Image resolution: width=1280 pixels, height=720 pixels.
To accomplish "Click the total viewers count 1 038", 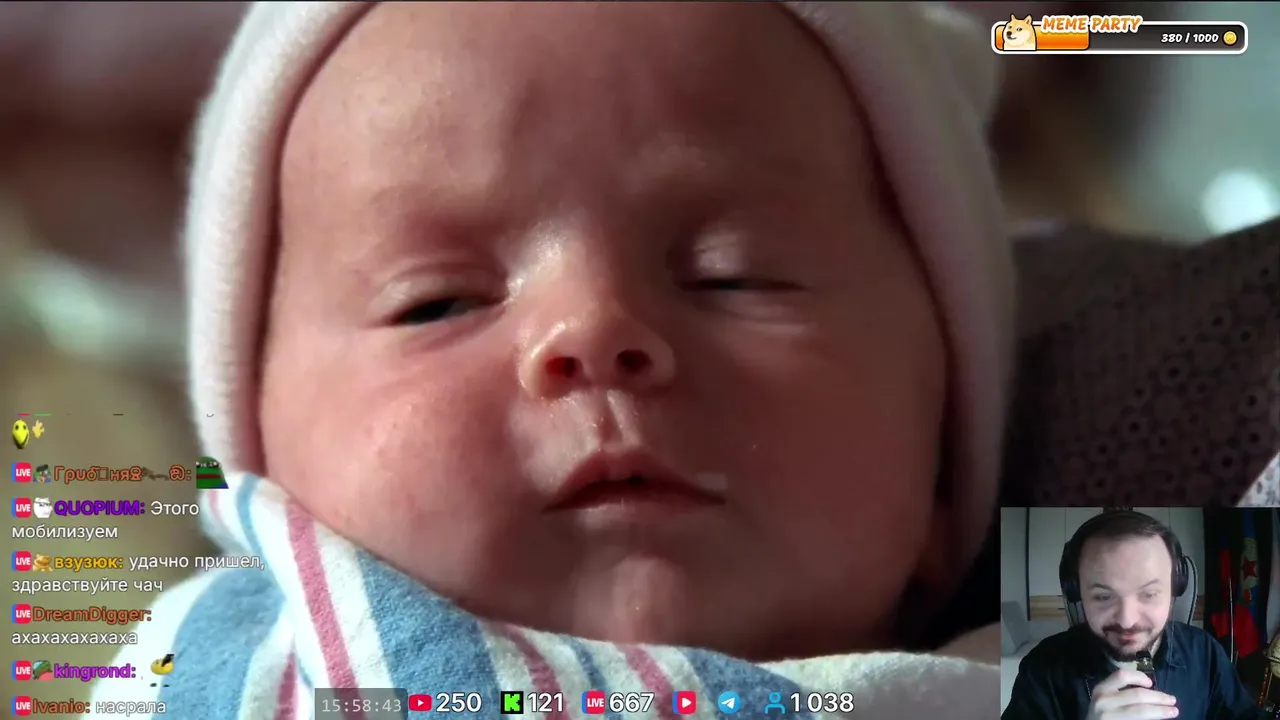I will (x=821, y=703).
